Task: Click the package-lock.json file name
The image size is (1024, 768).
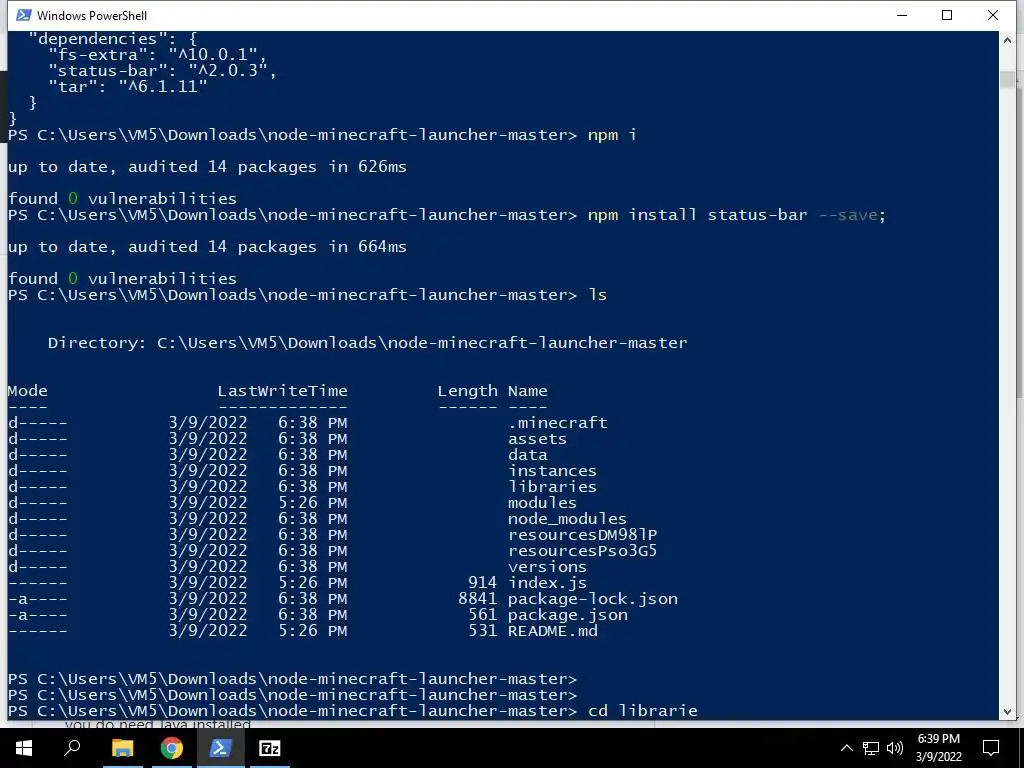Action: coord(593,599)
